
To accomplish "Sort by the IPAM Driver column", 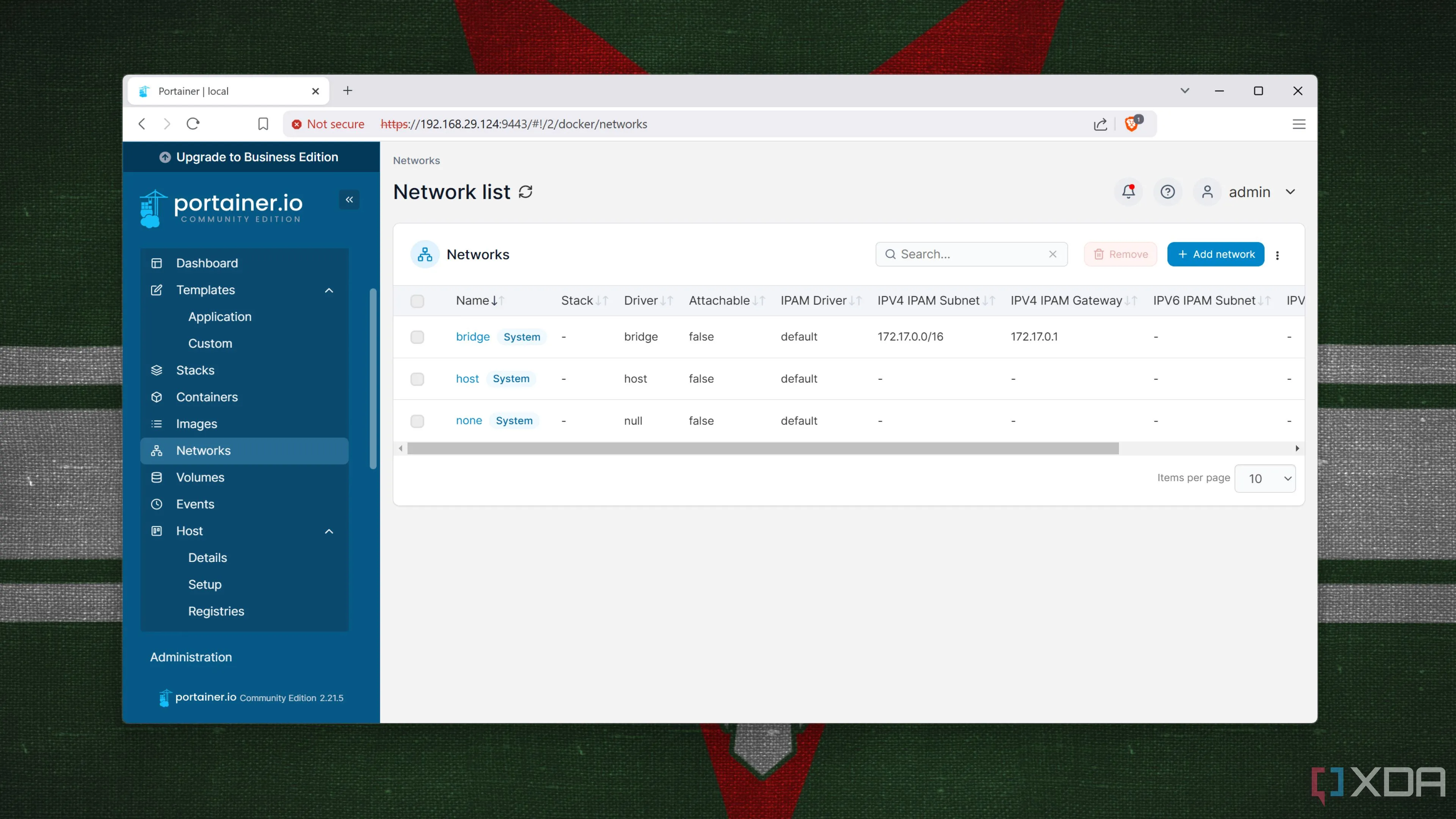I will tap(821, 301).
